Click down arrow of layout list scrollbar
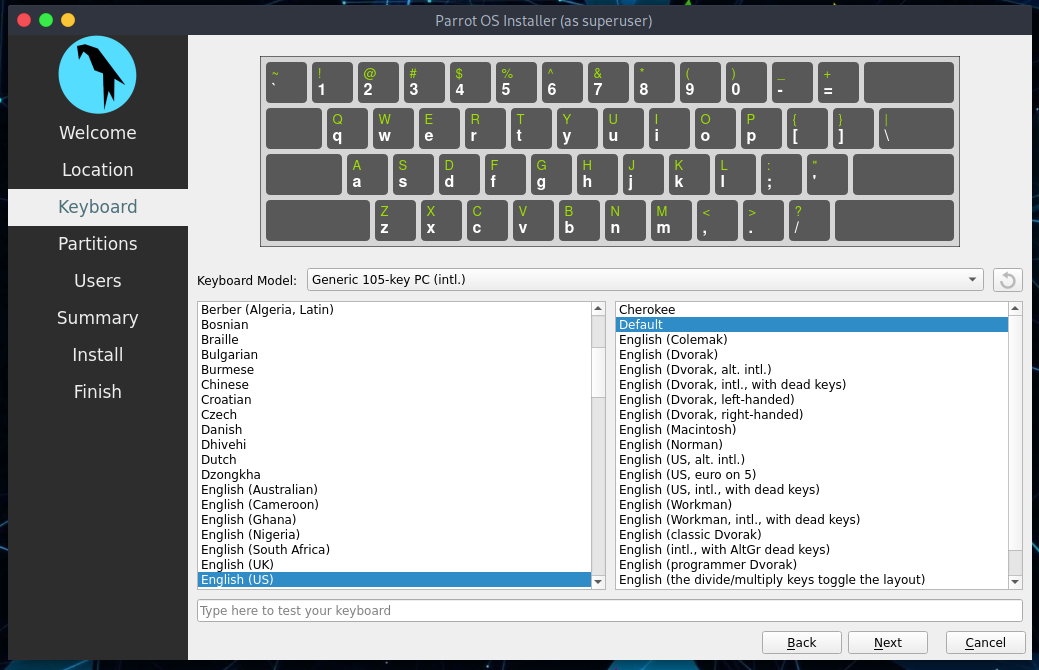 tap(598, 582)
